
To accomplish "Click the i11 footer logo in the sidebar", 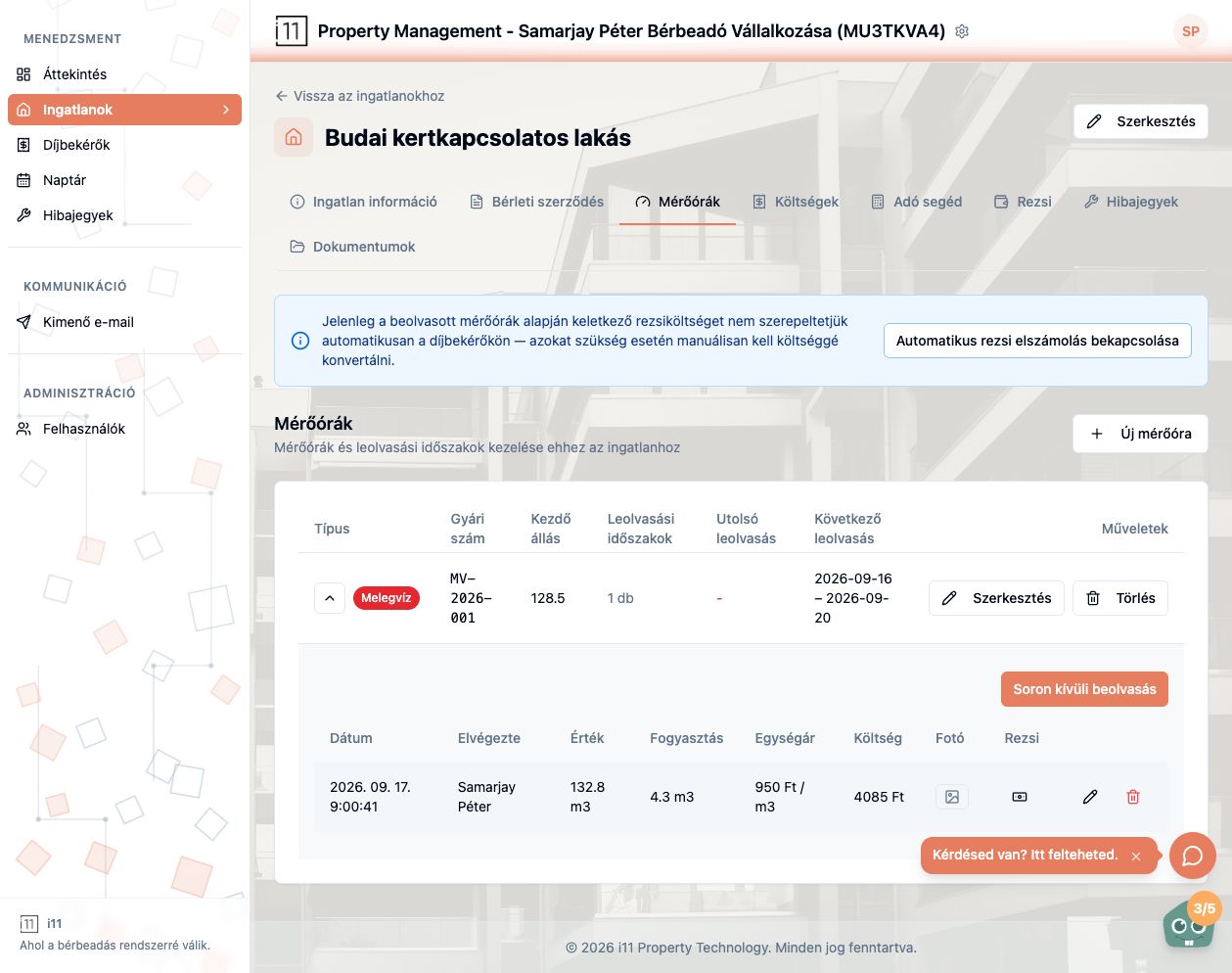I will pyautogui.click(x=29, y=923).
